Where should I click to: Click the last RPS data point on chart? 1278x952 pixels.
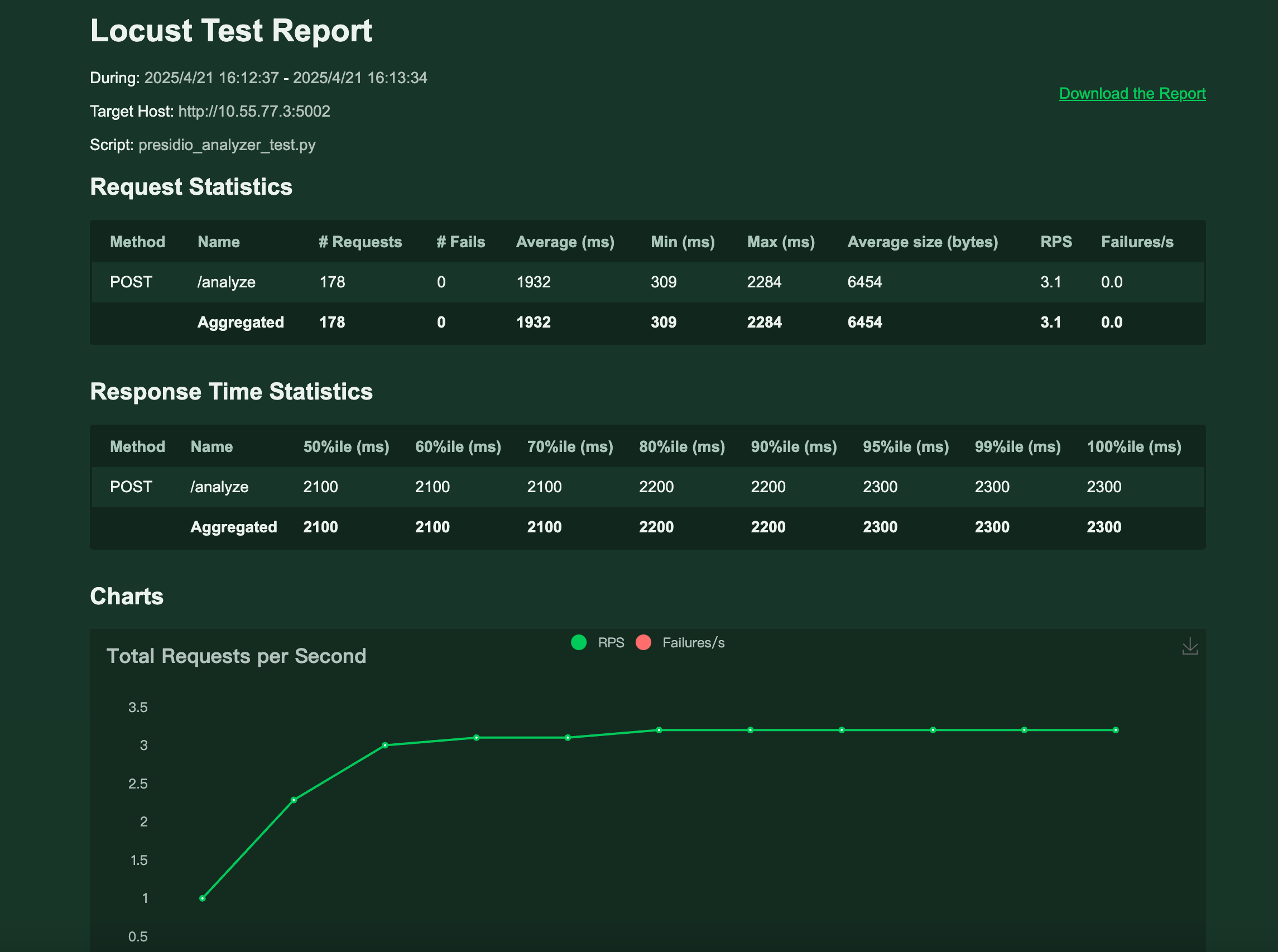(x=1115, y=730)
